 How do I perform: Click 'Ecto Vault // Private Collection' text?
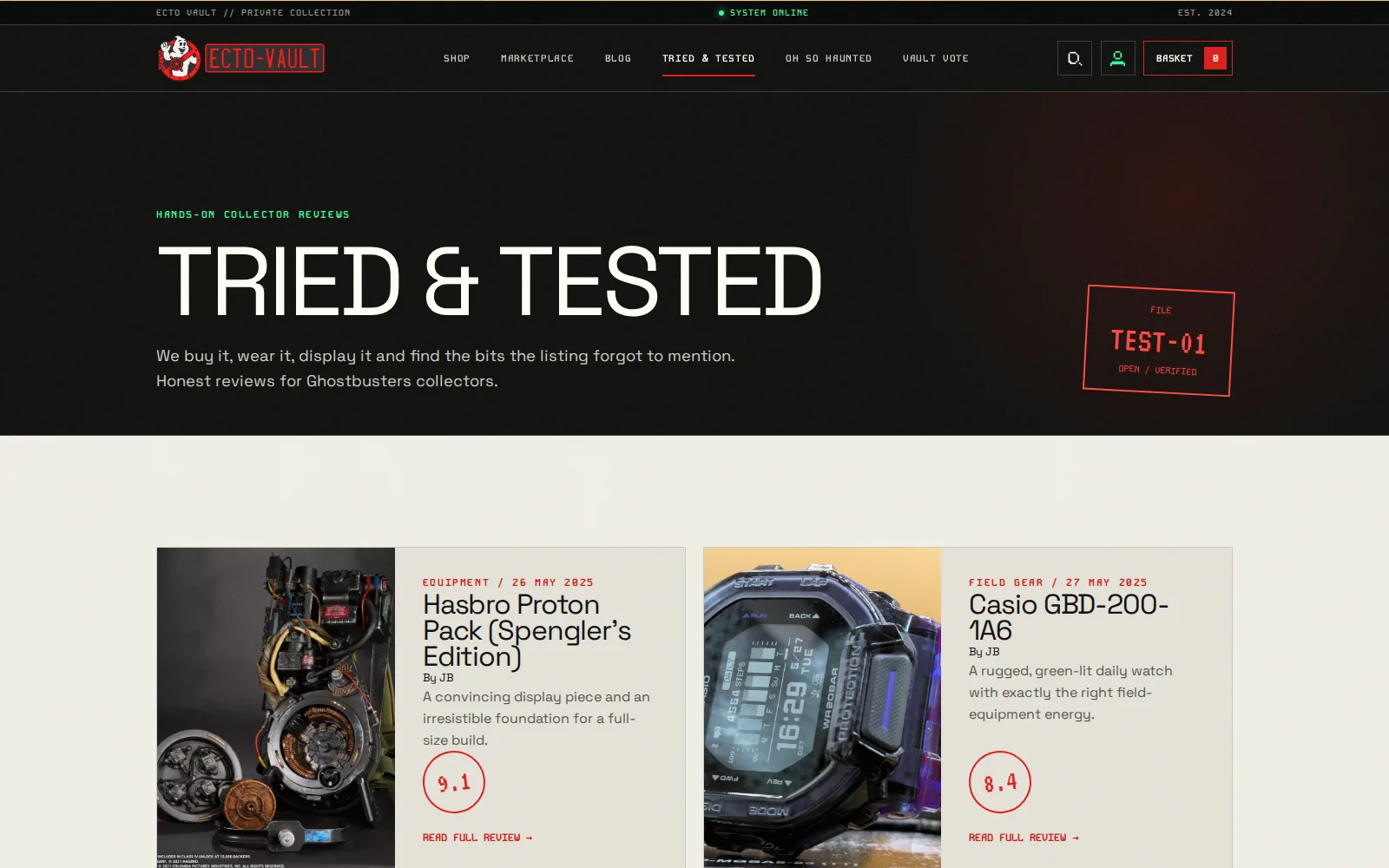click(x=253, y=12)
